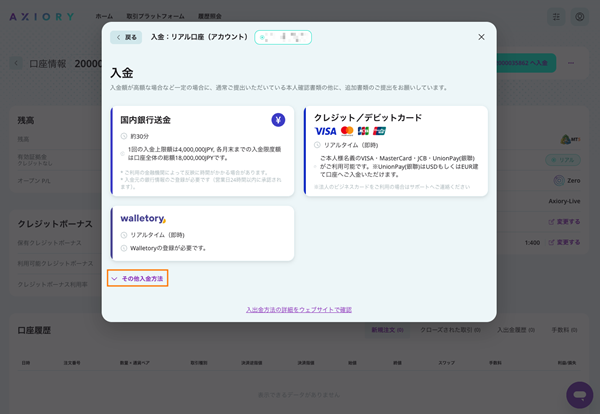This screenshot has height=414, width=600.
Task: Click the clock icon beside 約30分
Action: [x=124, y=136]
